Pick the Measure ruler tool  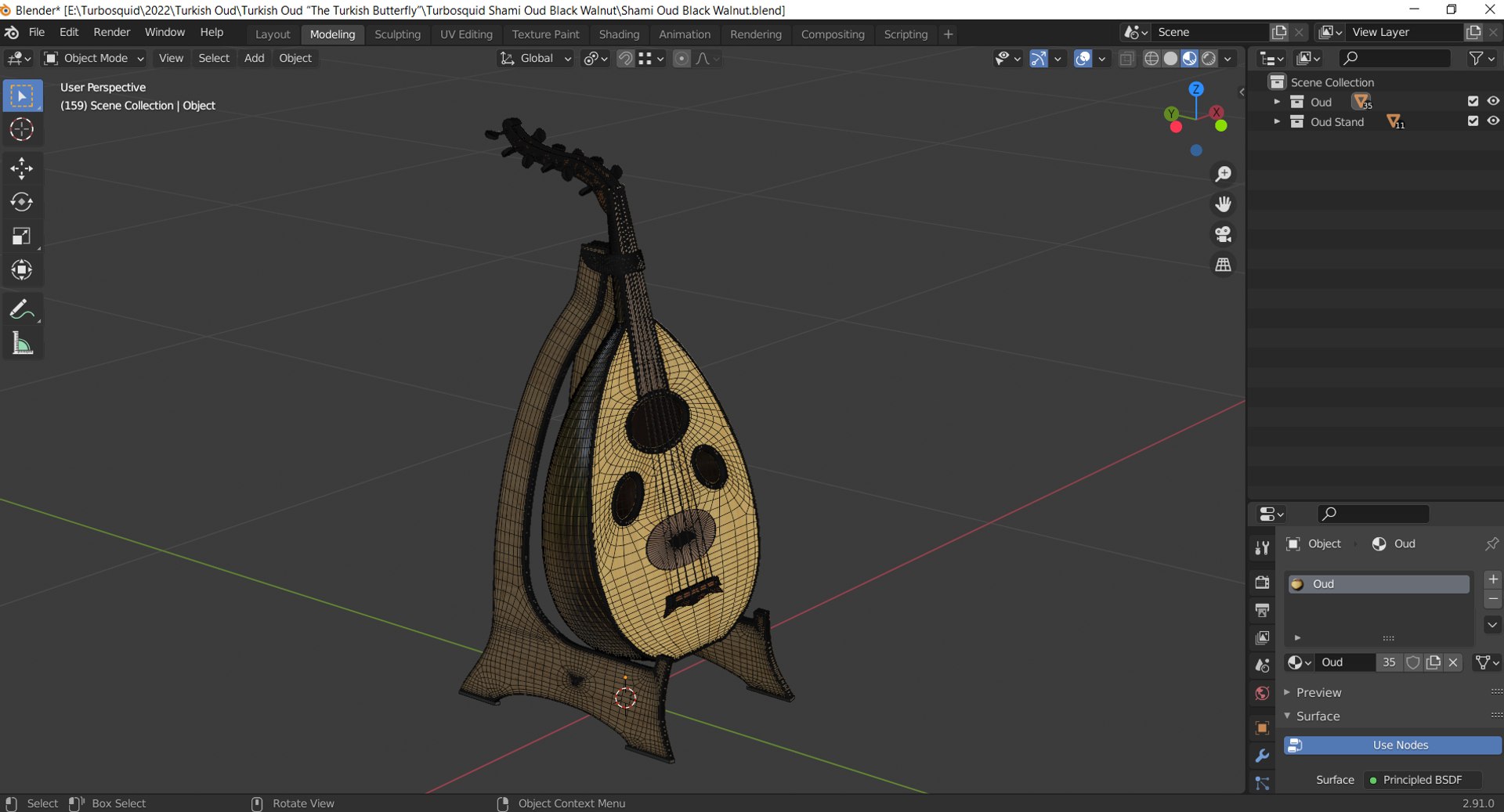click(22, 344)
